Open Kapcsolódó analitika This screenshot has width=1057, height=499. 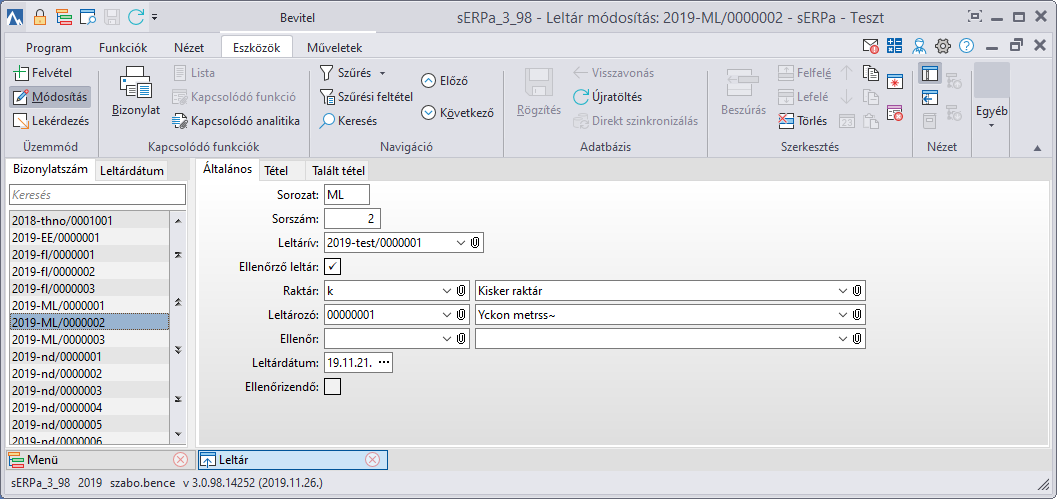[236, 121]
